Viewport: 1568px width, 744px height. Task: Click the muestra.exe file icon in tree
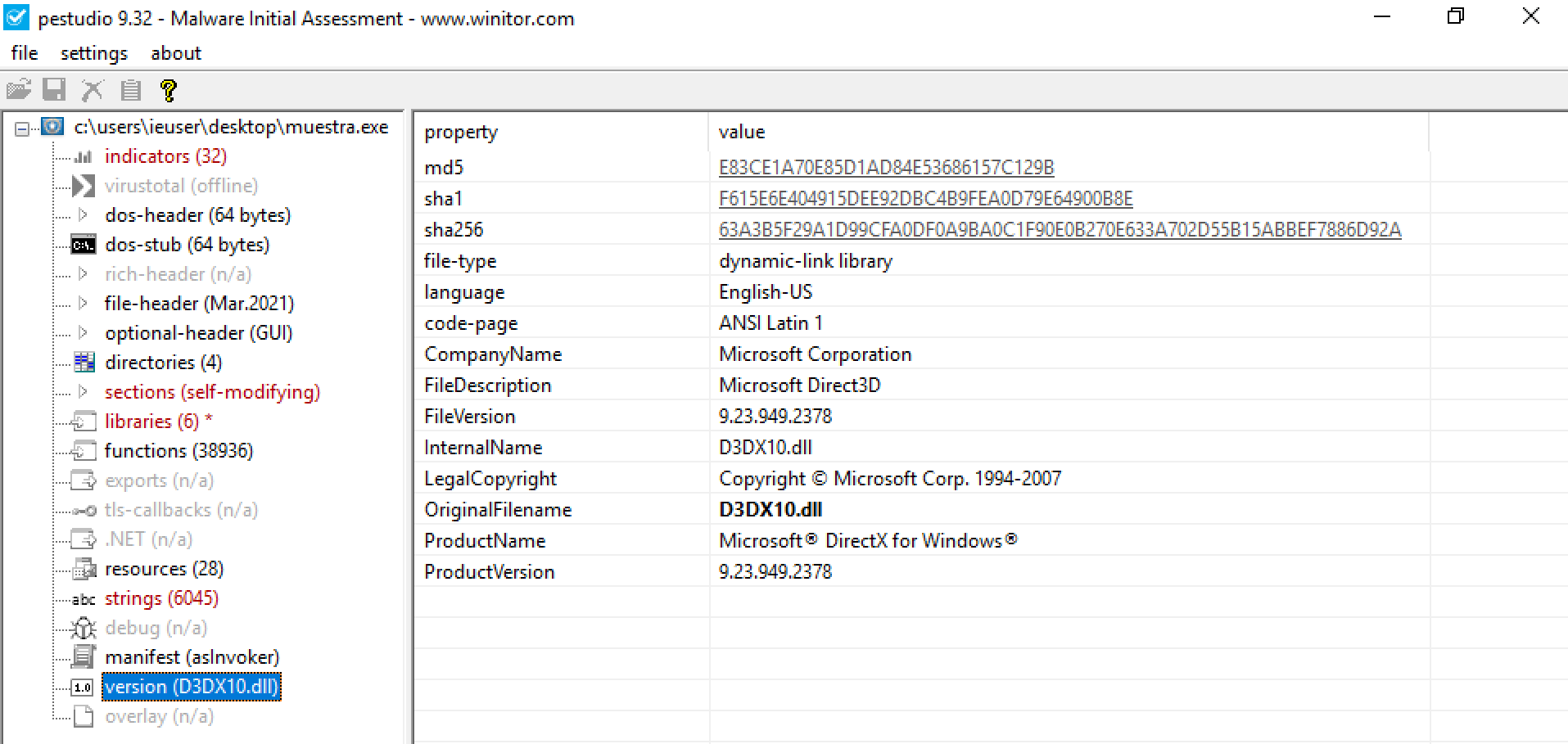tap(52, 127)
